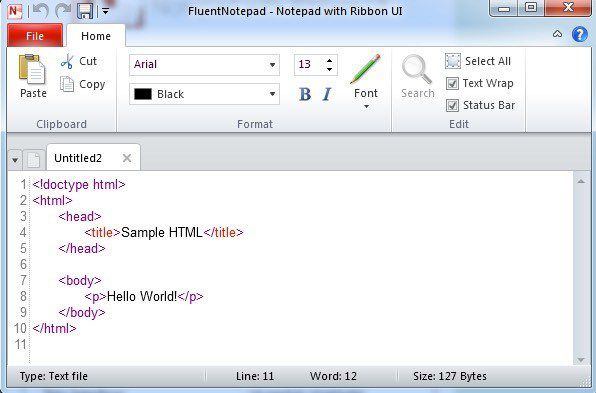
Task: Copy the selection with the Copy button
Action: tap(82, 84)
